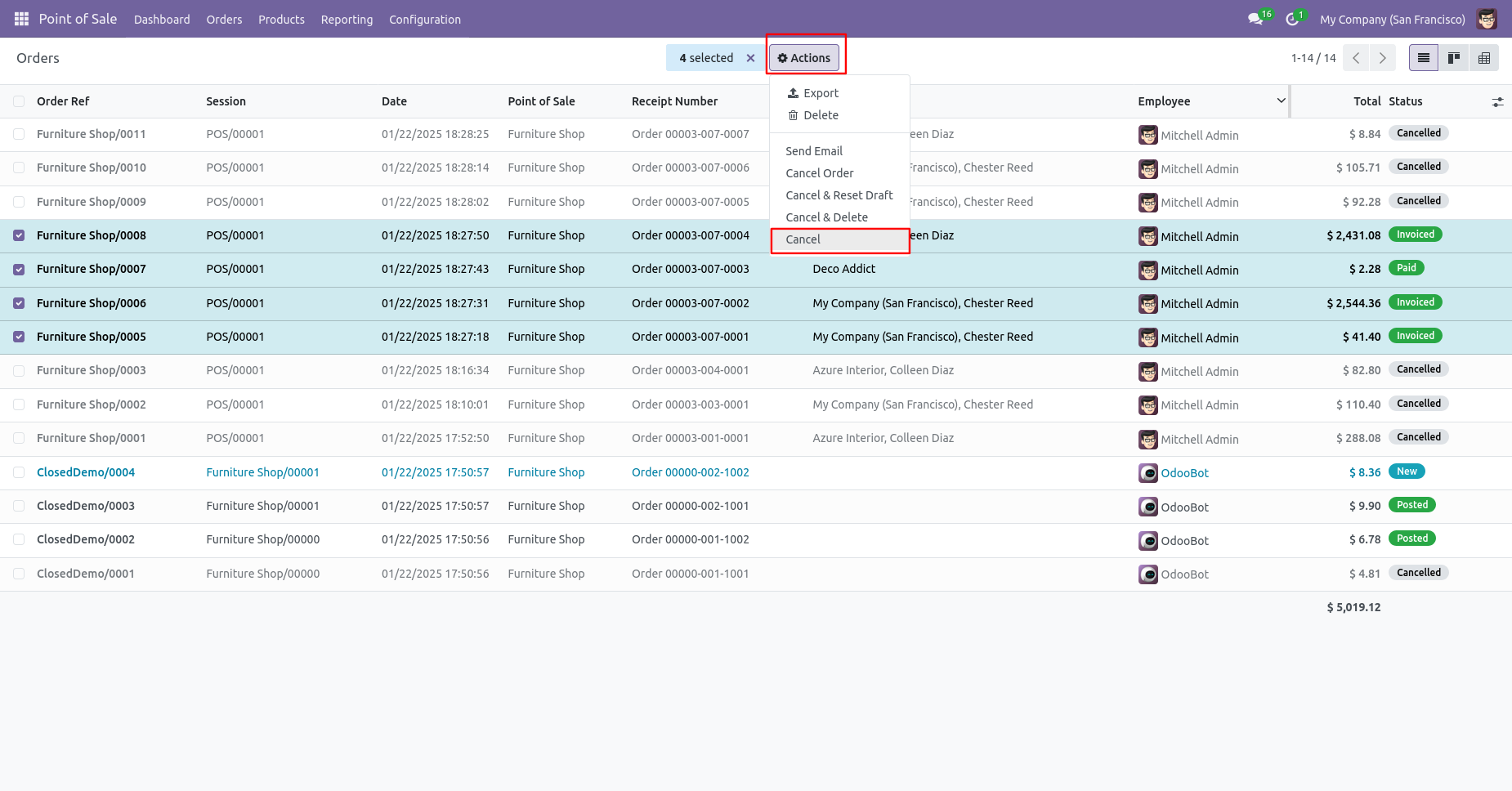Screen dimensions: 1512x791
Task: Sort by the Total column header
Action: click(x=1367, y=101)
